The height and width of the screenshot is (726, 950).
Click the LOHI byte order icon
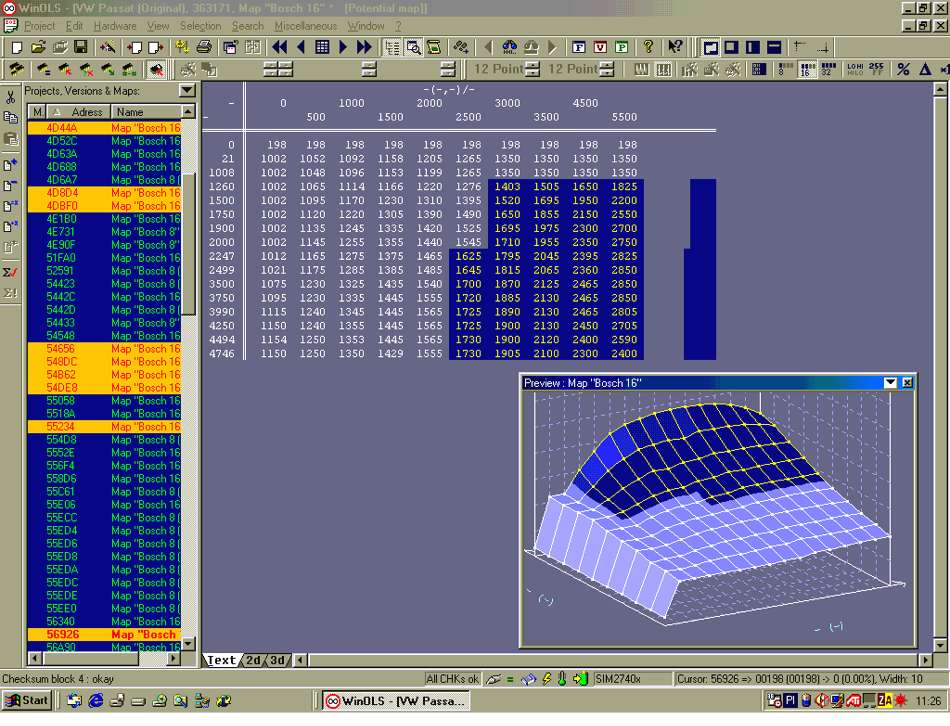[854, 70]
